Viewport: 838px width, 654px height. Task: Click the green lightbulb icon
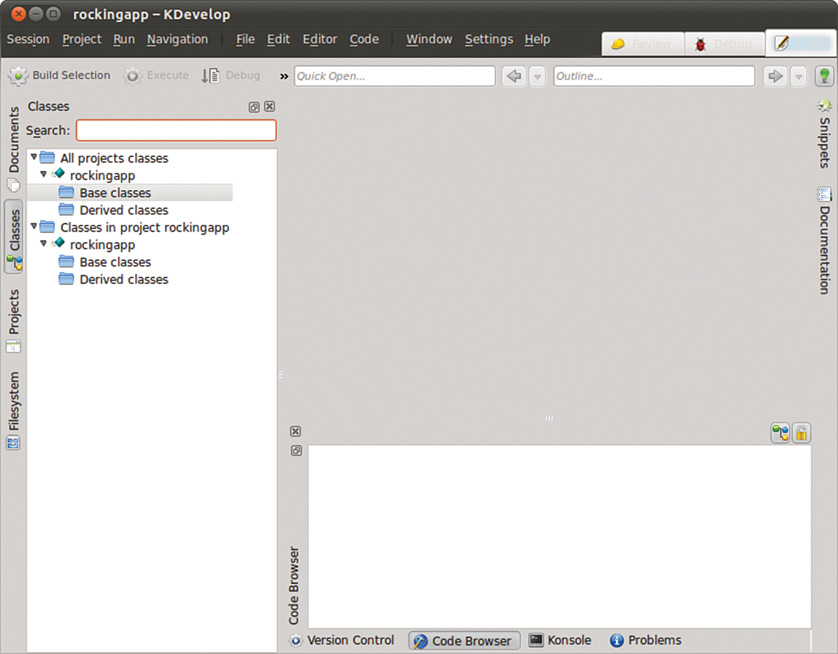(825, 76)
